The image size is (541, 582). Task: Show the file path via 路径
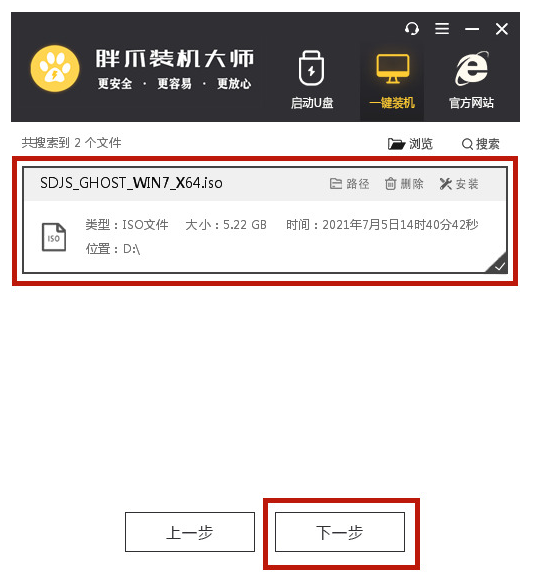349,184
